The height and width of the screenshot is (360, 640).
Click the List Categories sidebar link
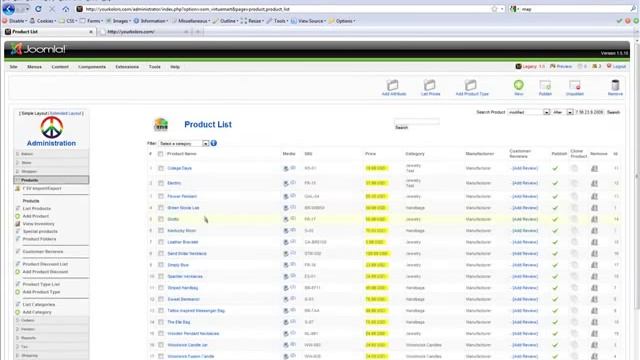click(x=39, y=304)
